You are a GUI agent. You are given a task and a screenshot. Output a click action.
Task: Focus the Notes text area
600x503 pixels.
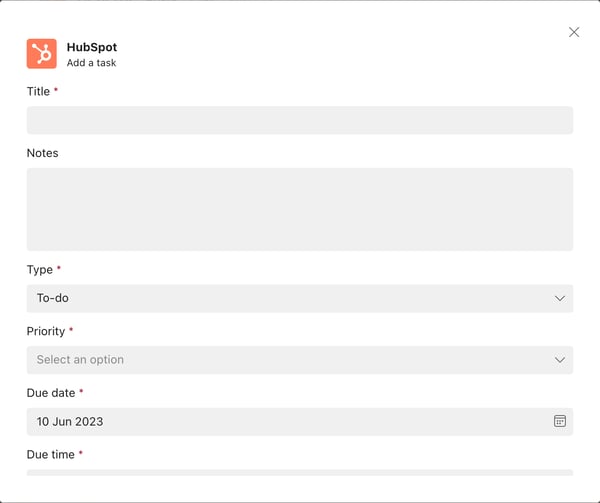tap(300, 209)
